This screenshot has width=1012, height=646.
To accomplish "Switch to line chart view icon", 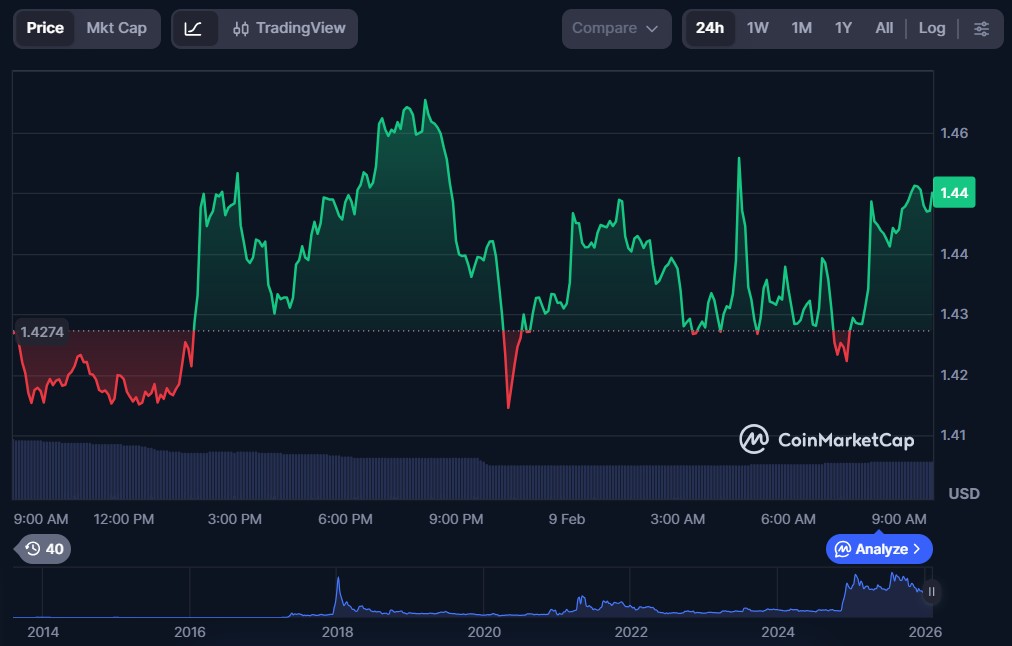I will click(194, 29).
